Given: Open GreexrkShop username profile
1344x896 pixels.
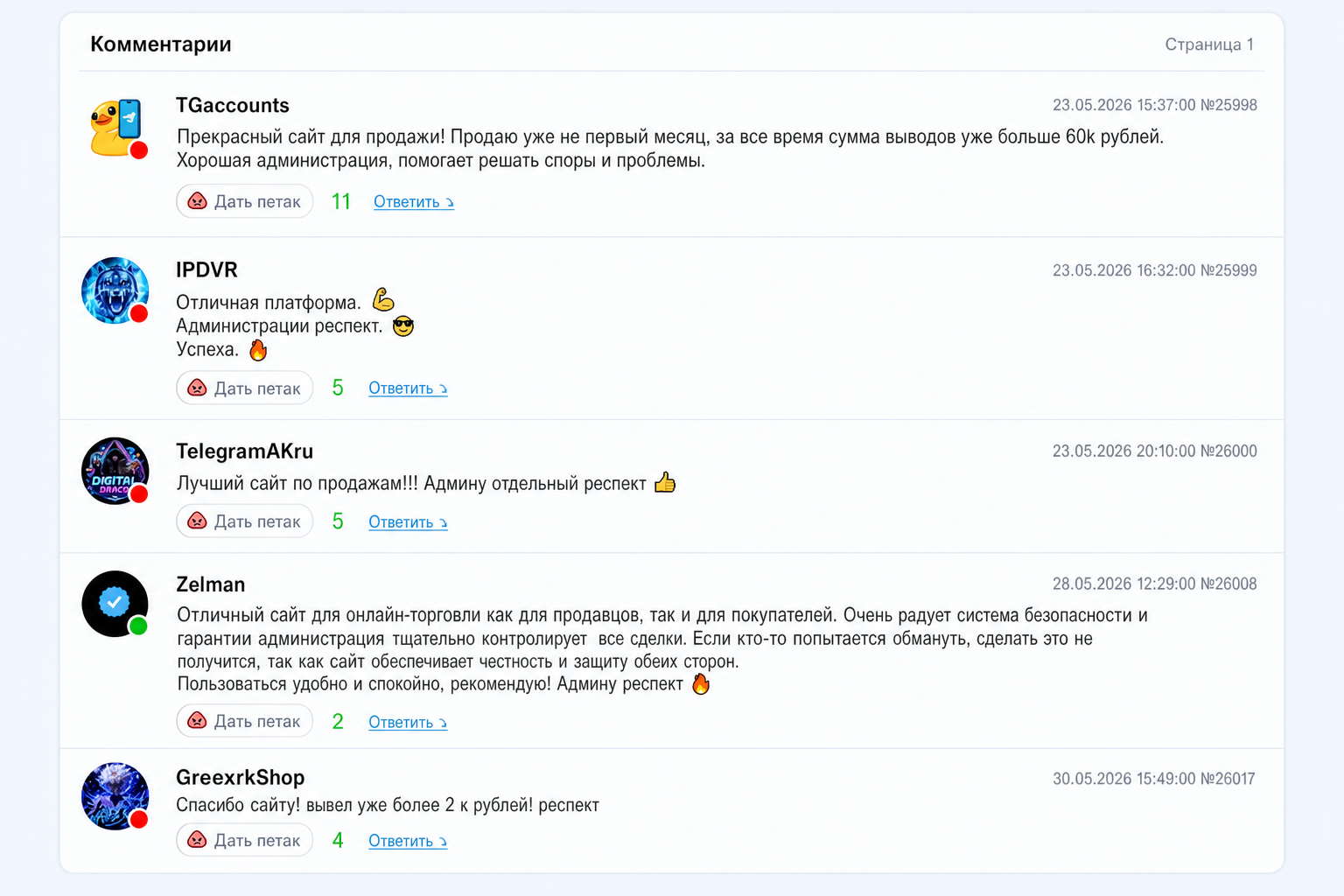Looking at the screenshot, I should tap(241, 777).
